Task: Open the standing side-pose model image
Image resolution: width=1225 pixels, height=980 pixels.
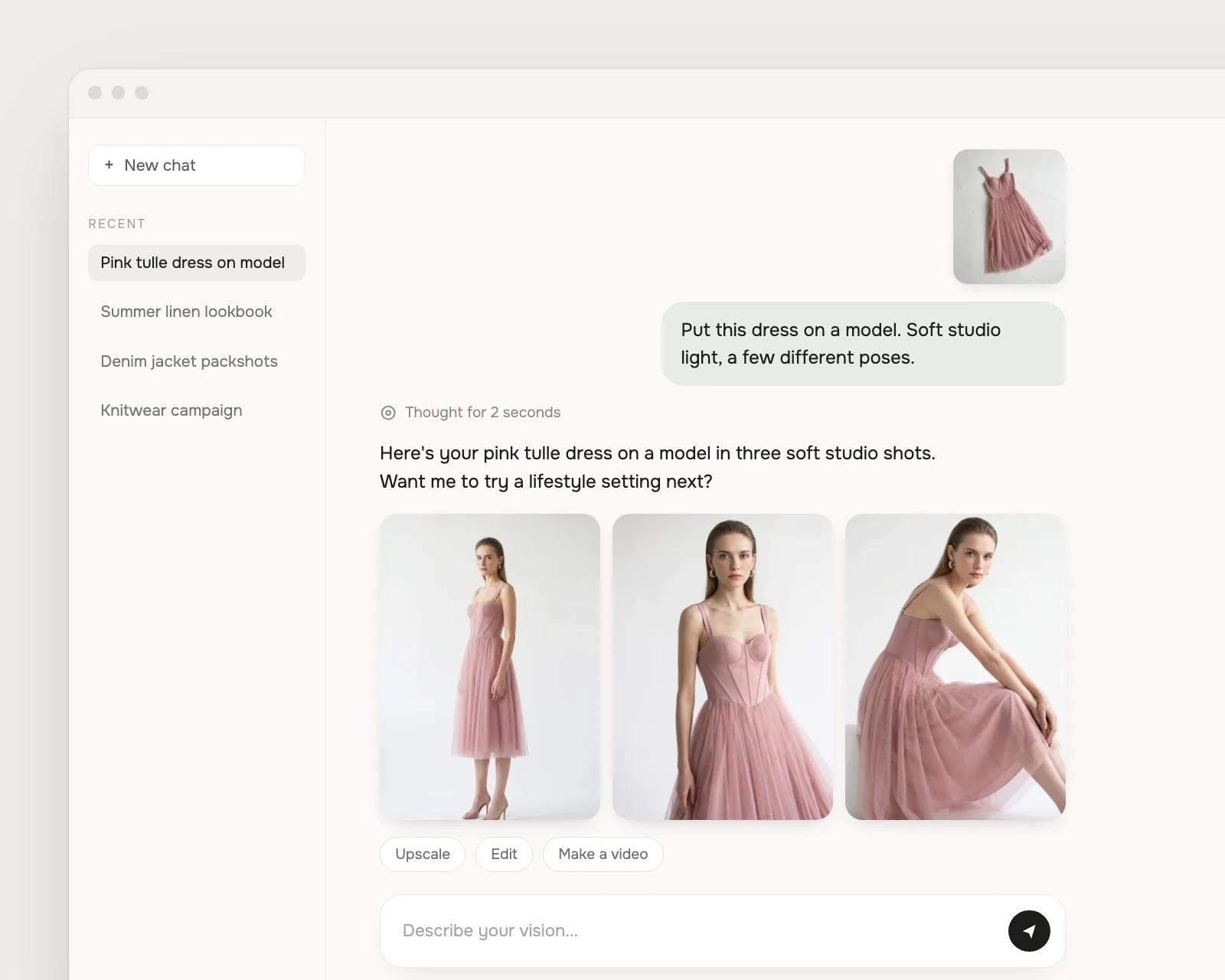Action: 490,667
